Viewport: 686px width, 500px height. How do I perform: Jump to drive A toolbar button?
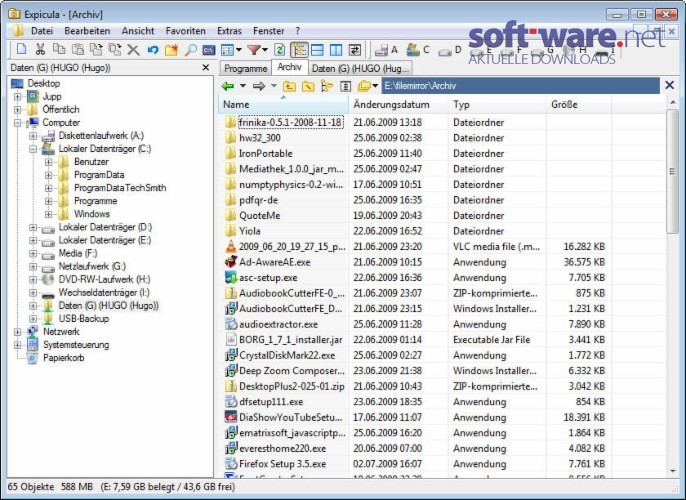pyautogui.click(x=386, y=50)
